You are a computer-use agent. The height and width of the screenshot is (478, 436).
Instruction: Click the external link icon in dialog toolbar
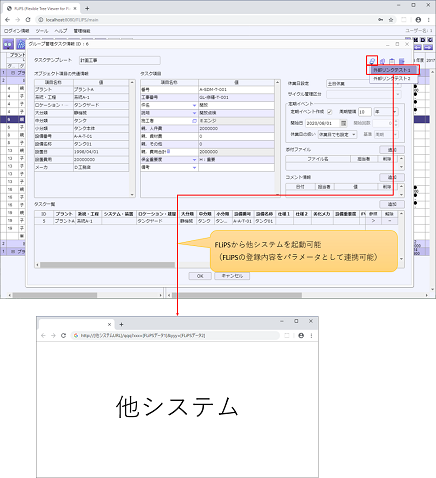coord(372,61)
